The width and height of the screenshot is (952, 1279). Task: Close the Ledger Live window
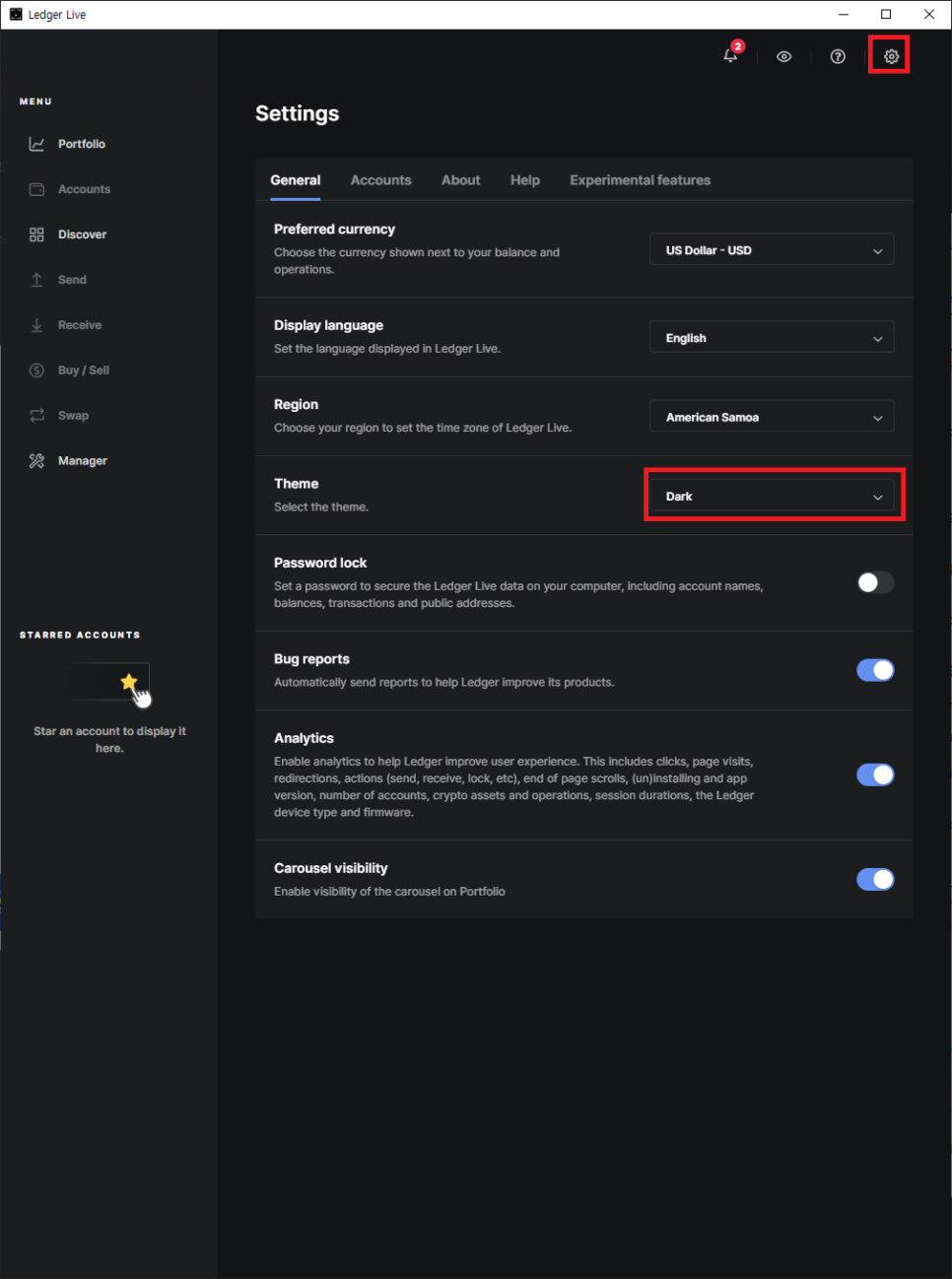929,14
